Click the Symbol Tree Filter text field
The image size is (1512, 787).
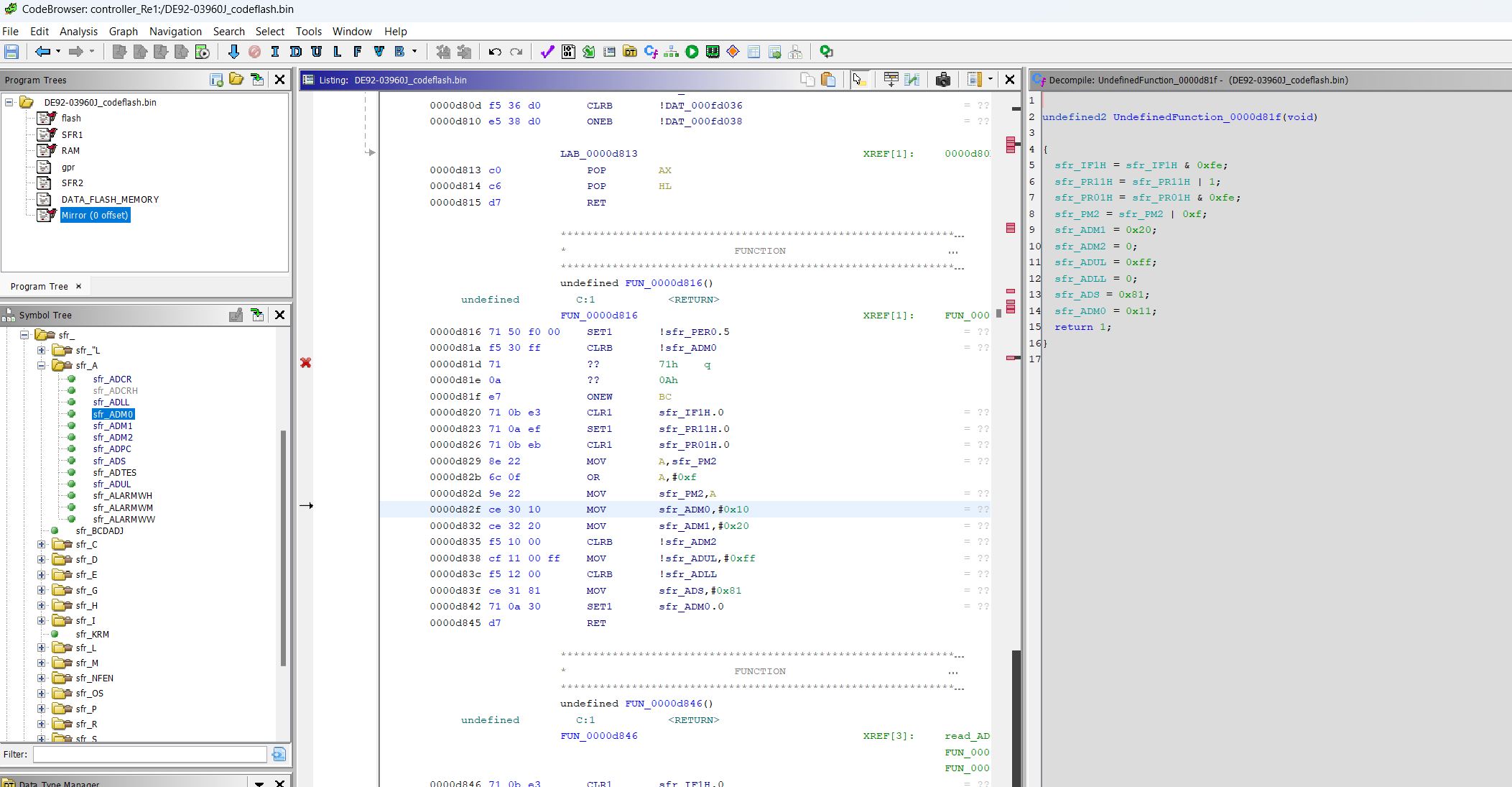149,754
